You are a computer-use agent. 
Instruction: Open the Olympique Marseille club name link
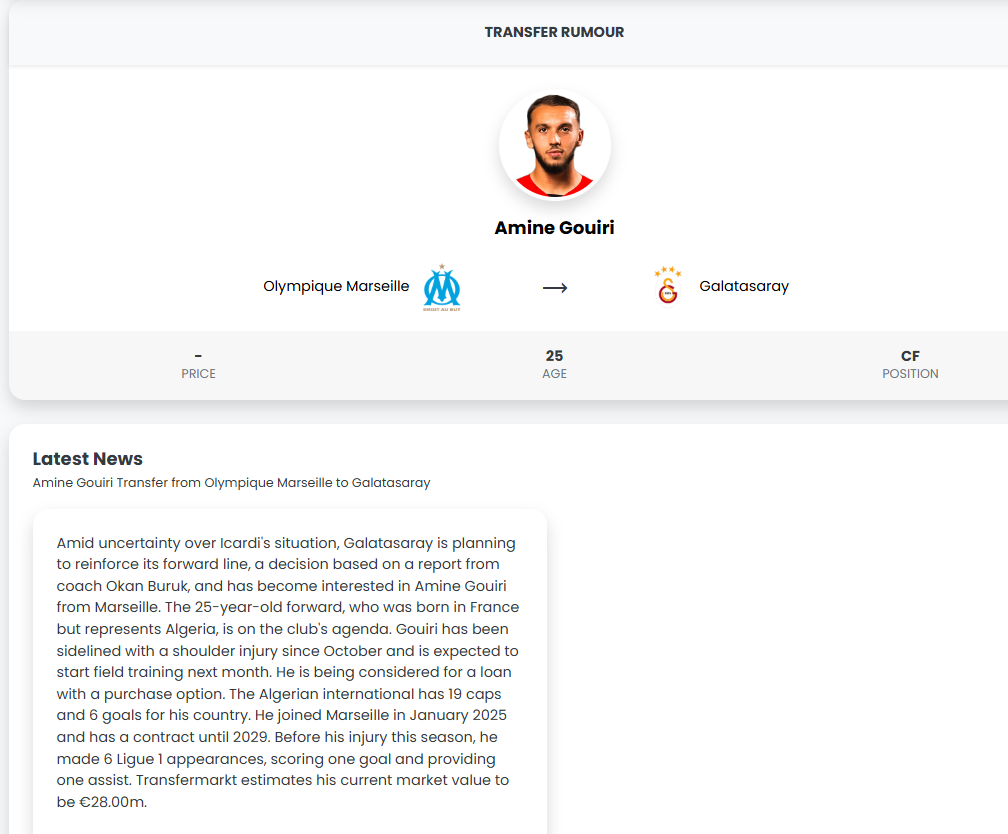coord(336,285)
